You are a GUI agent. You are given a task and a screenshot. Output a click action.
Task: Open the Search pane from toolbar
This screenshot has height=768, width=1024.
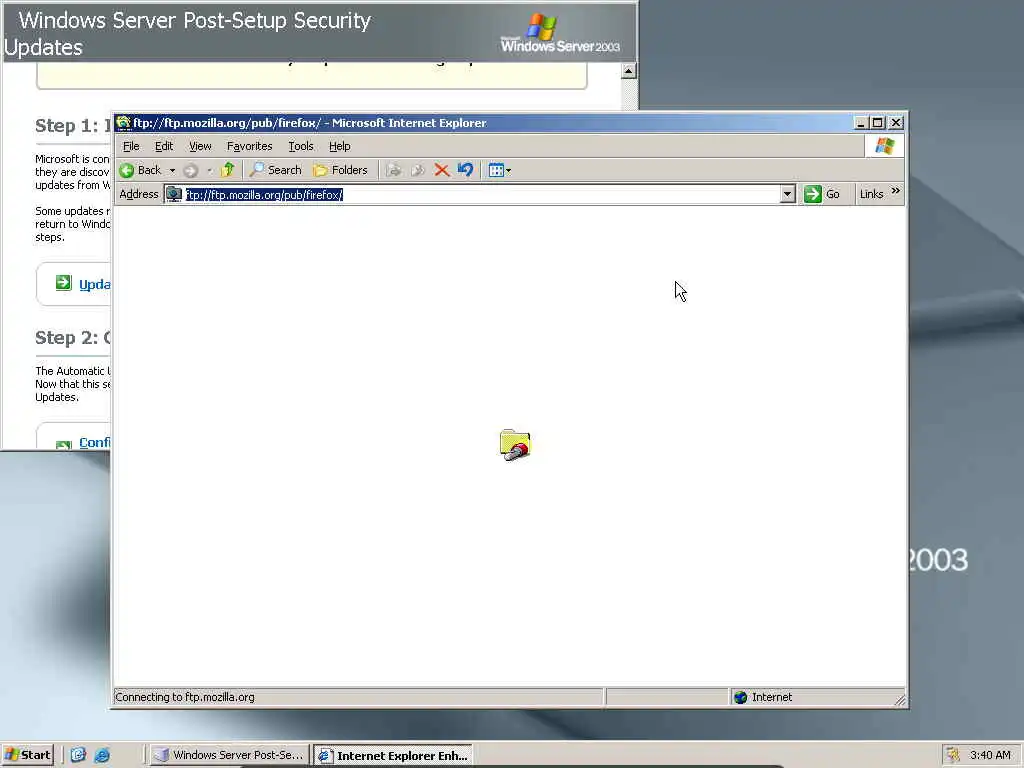[x=276, y=170]
